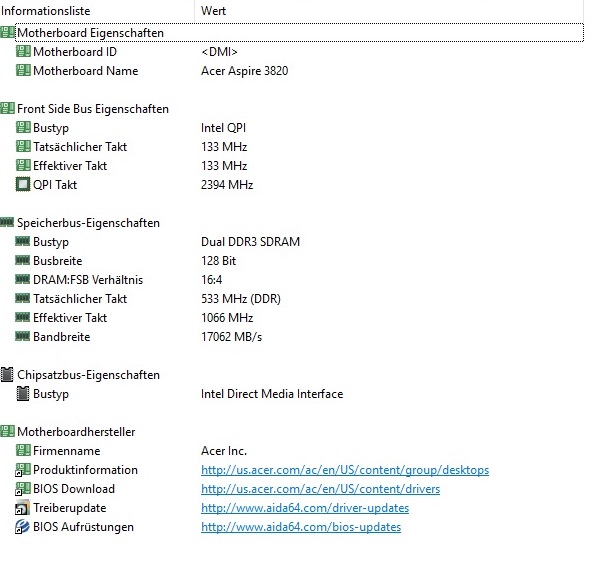Image resolution: width=610 pixels, height=571 pixels.
Task: Select the Acer Aspire 3820 value
Action: pos(244,71)
